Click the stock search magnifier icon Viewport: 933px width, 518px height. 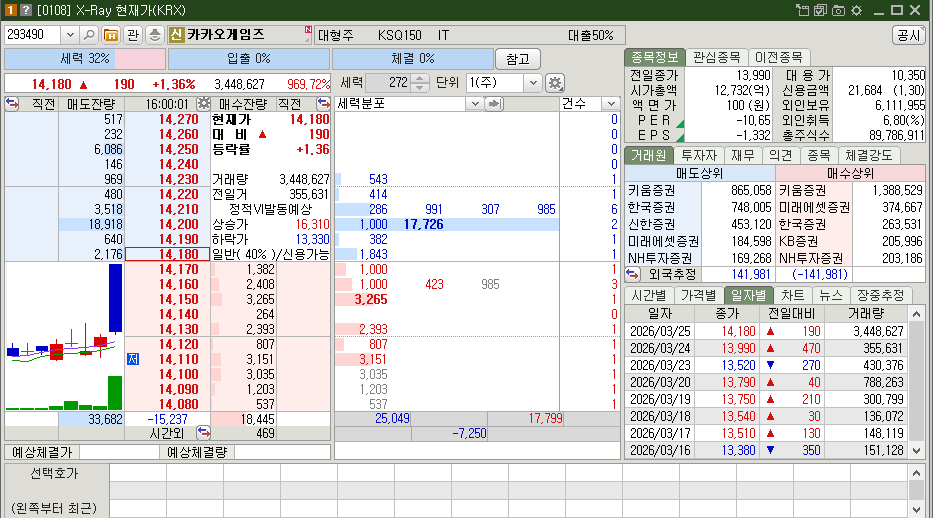[89, 35]
